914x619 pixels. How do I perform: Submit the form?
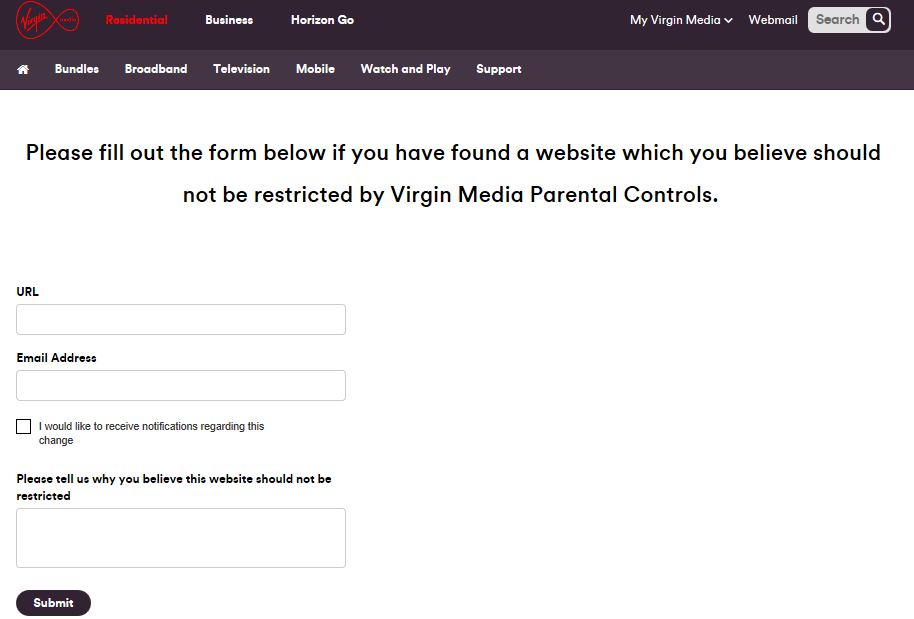pos(54,603)
